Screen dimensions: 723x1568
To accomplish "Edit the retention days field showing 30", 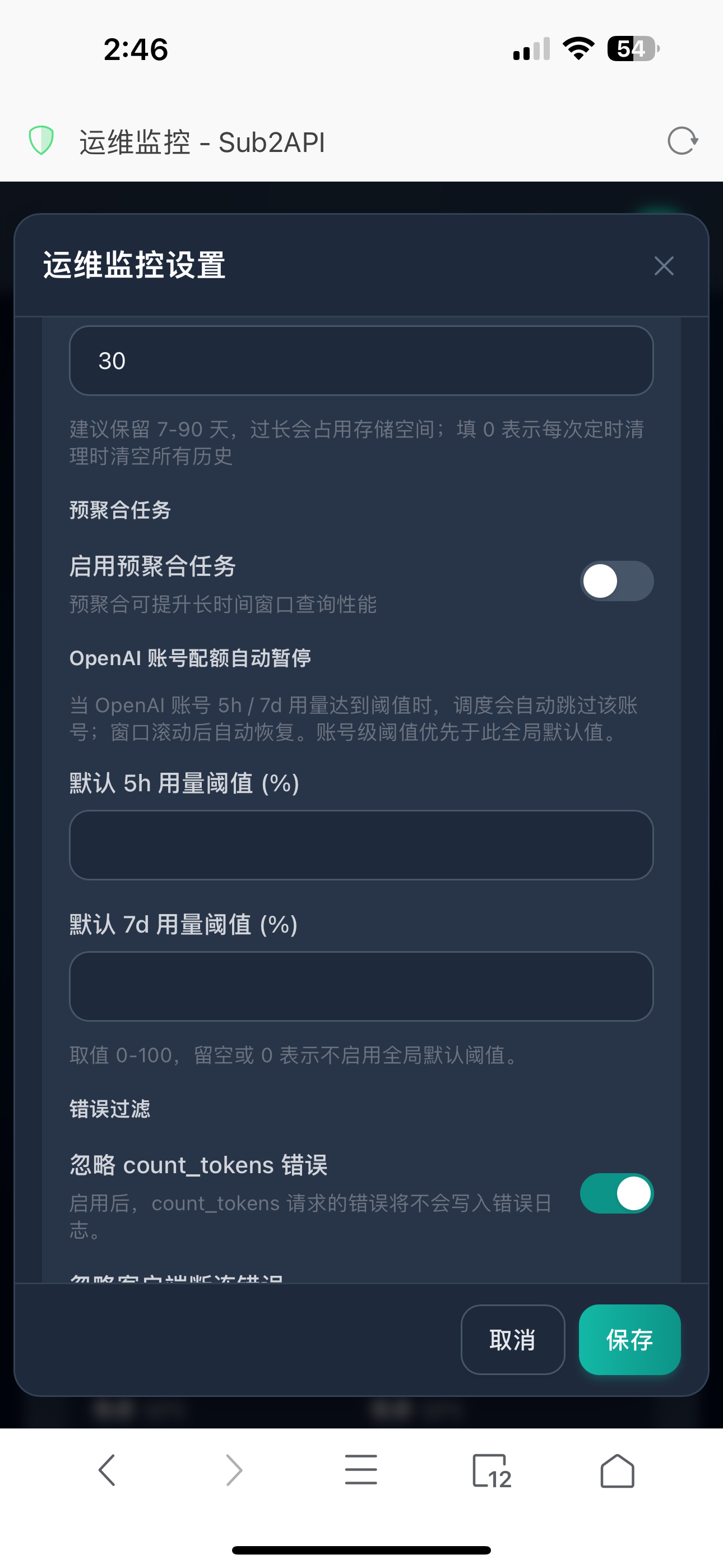I will (361, 361).
